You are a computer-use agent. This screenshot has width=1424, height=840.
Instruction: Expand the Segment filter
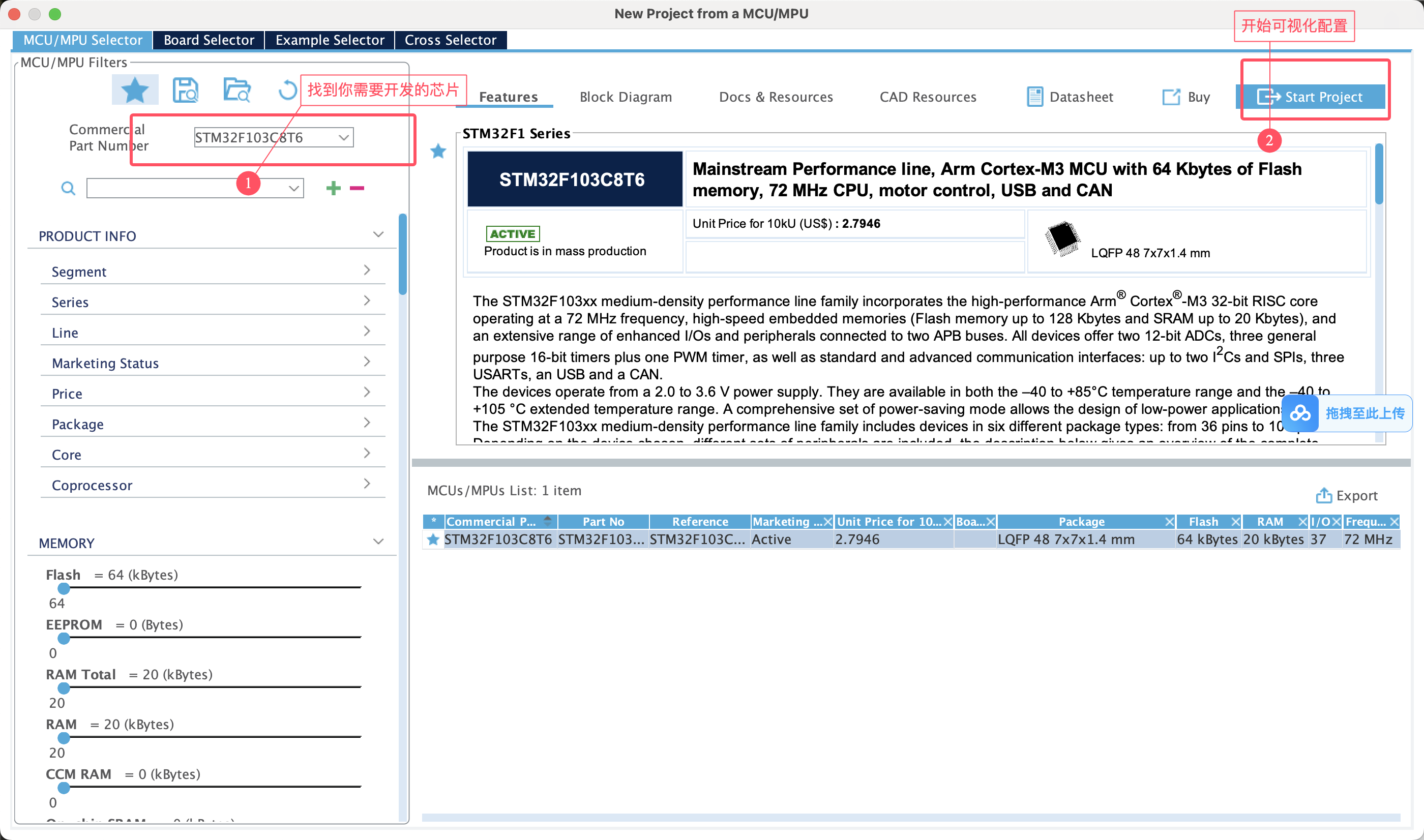click(367, 270)
